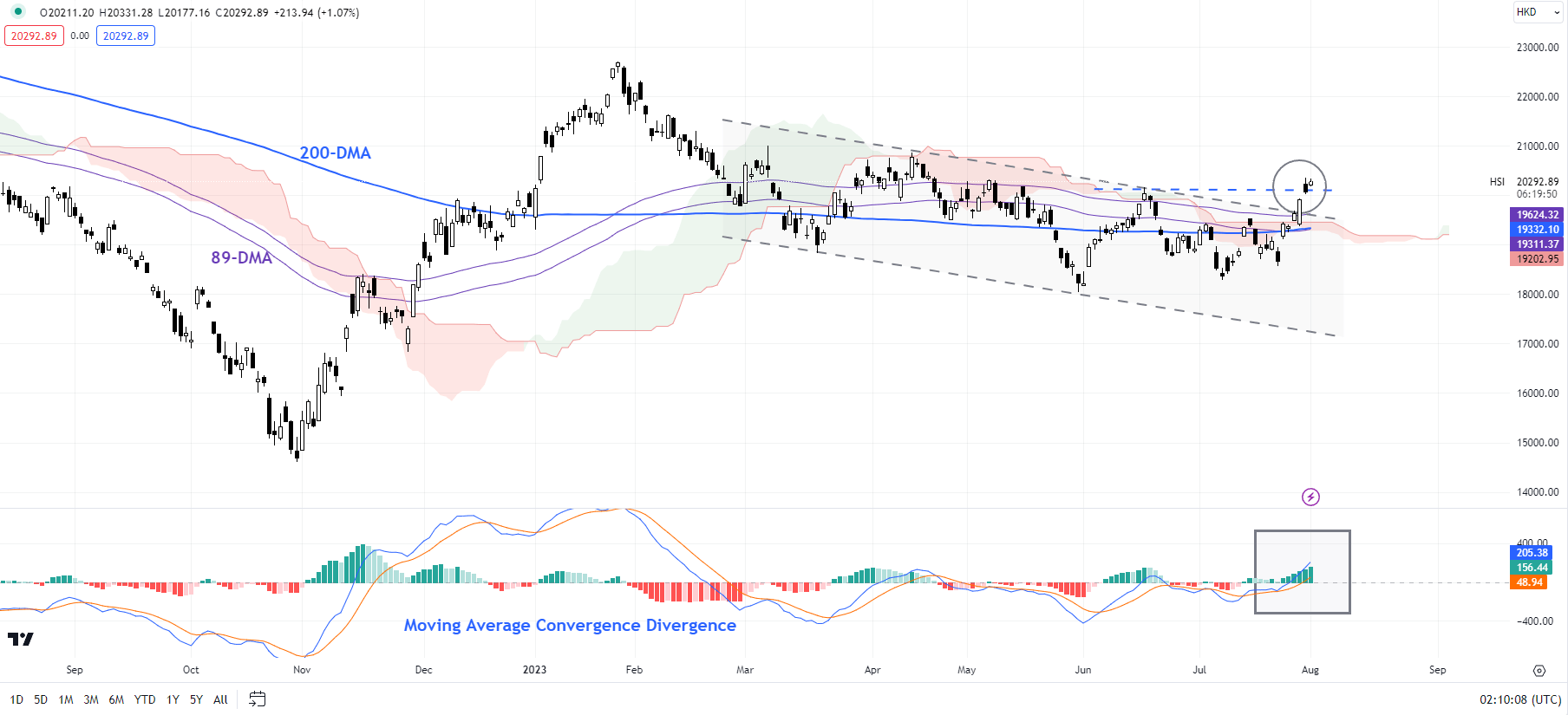Select the All time range
Image resolution: width=1568 pixels, height=715 pixels.
point(220,699)
